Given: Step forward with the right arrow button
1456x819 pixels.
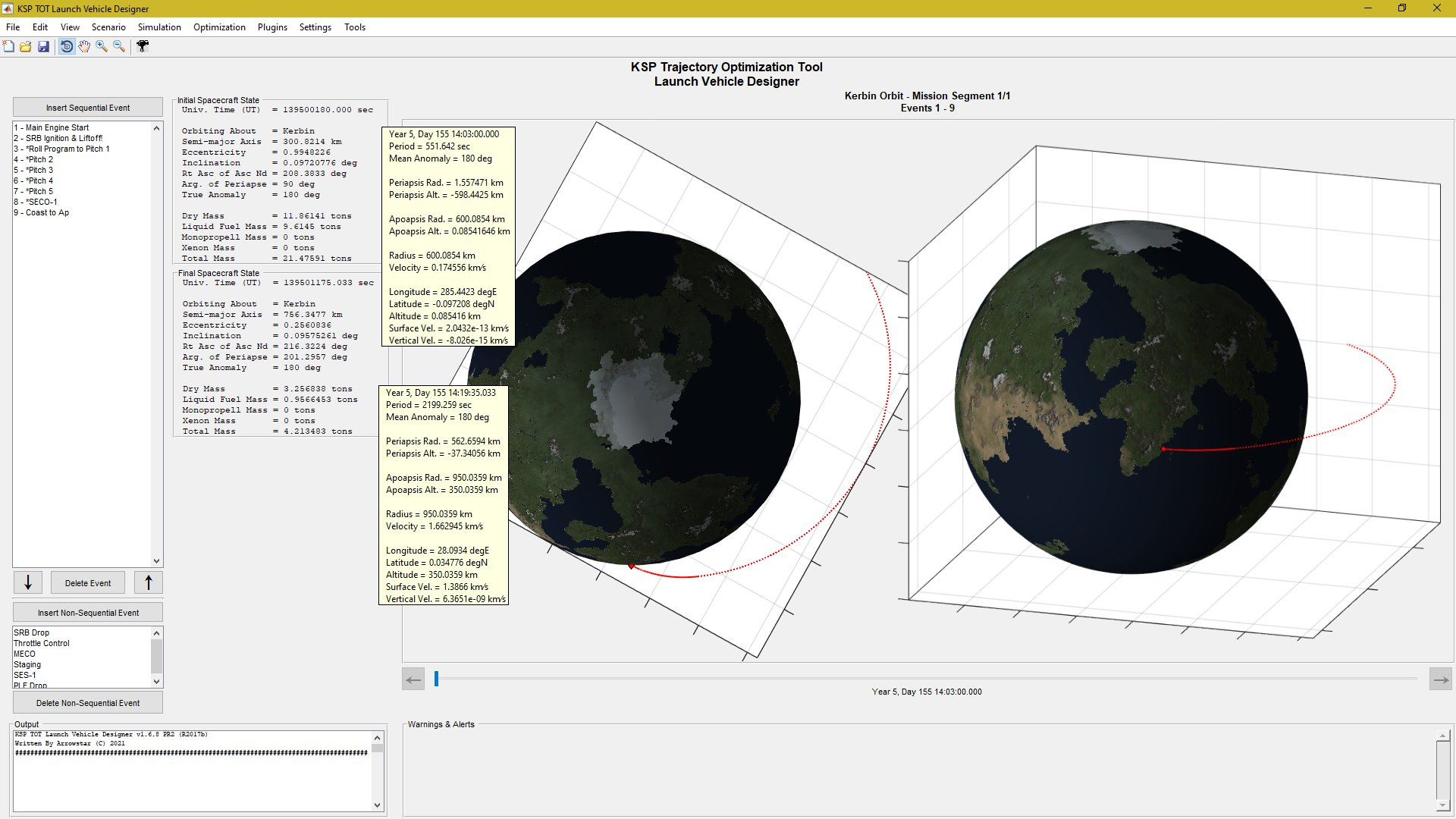Looking at the screenshot, I should (1441, 679).
